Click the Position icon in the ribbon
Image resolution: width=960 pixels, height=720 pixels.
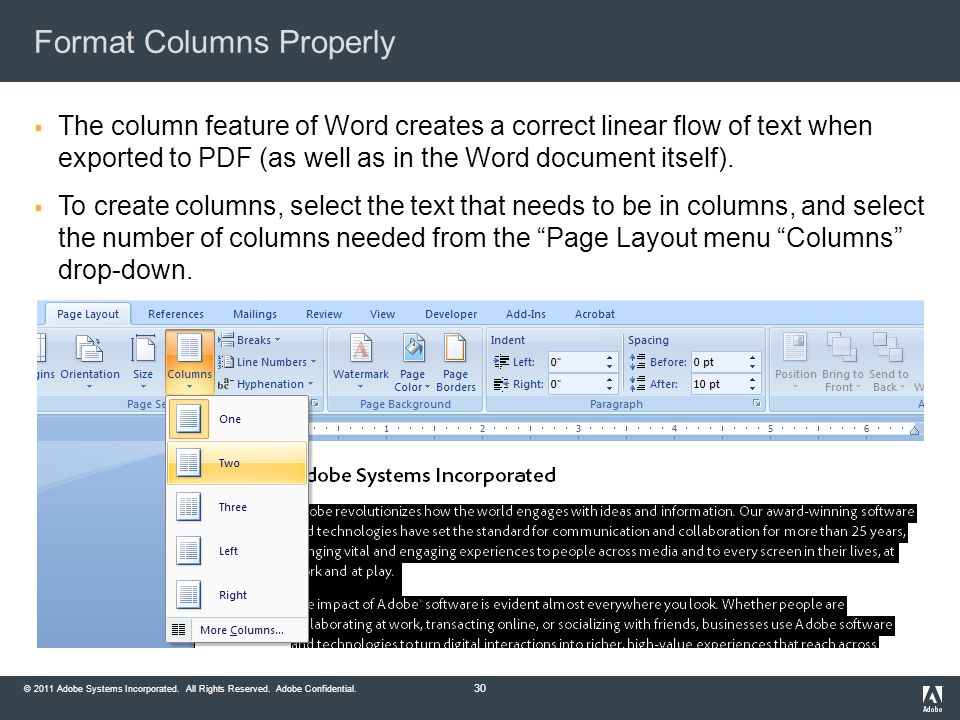tap(795, 348)
